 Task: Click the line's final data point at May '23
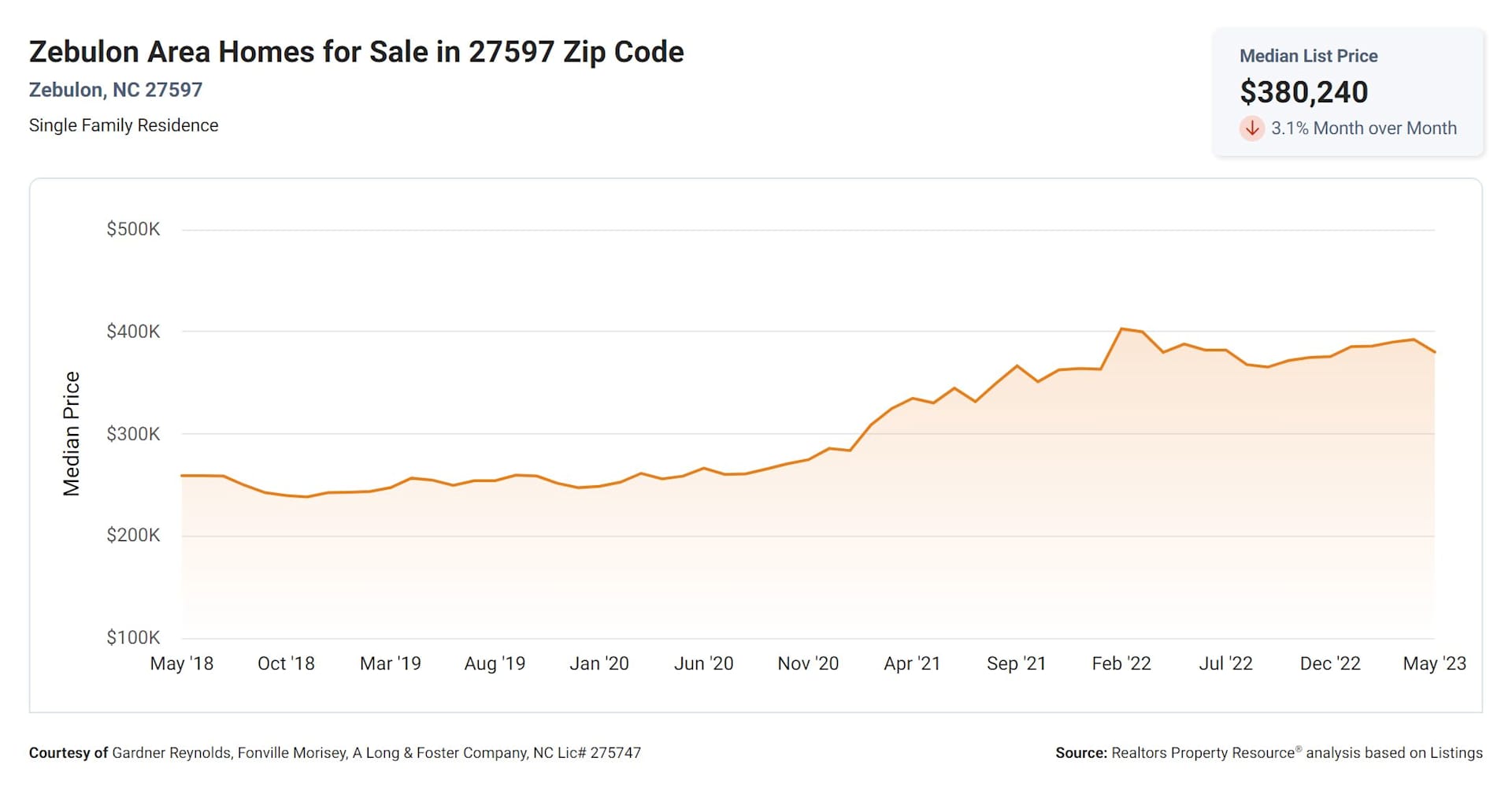click(x=1434, y=352)
